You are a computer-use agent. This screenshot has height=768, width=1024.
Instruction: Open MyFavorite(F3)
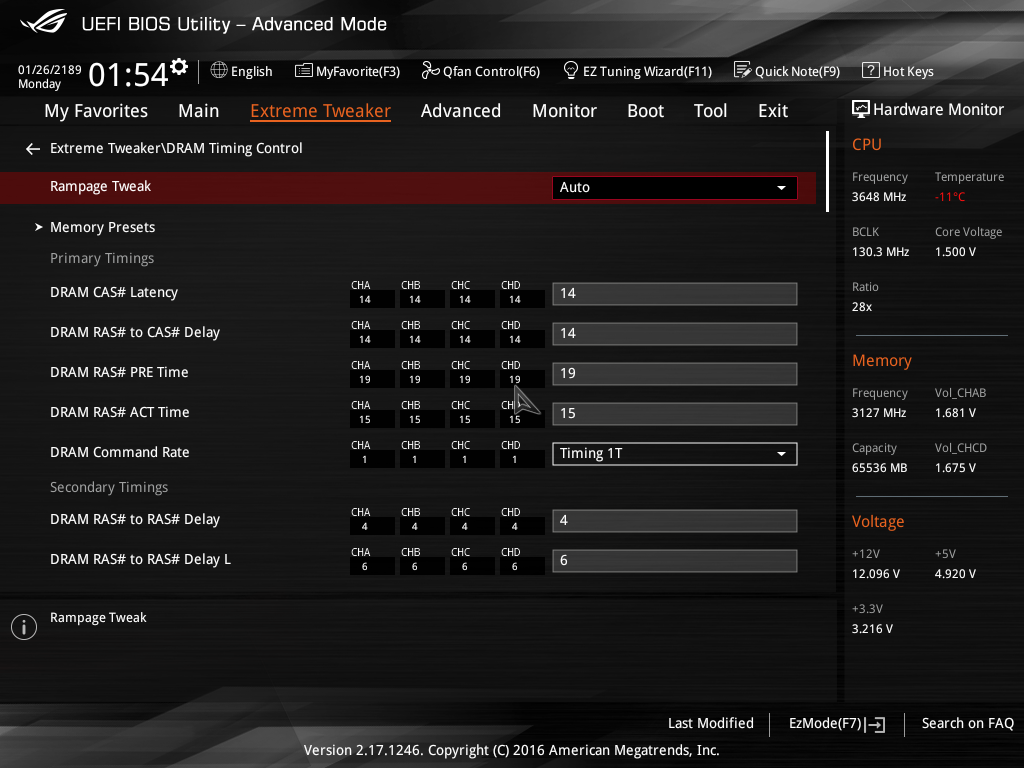coord(347,71)
